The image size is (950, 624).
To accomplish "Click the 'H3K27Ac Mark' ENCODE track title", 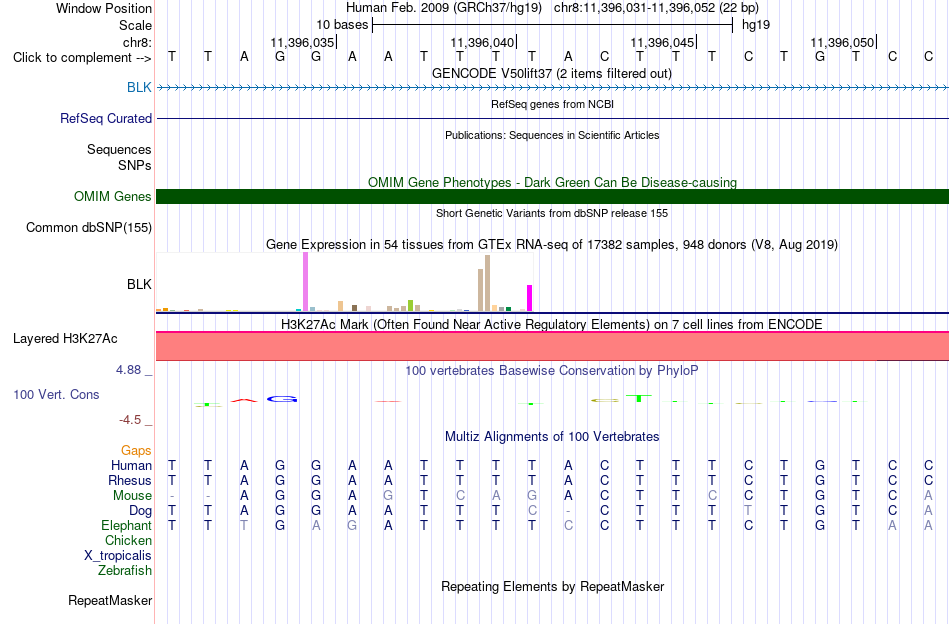I will pos(552,325).
